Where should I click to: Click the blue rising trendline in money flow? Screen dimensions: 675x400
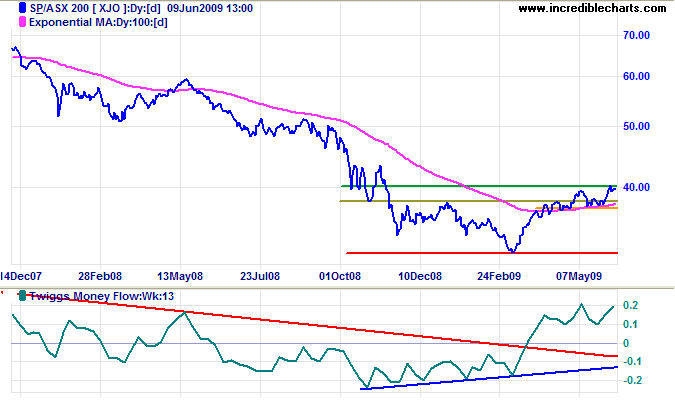pyautogui.click(x=489, y=378)
